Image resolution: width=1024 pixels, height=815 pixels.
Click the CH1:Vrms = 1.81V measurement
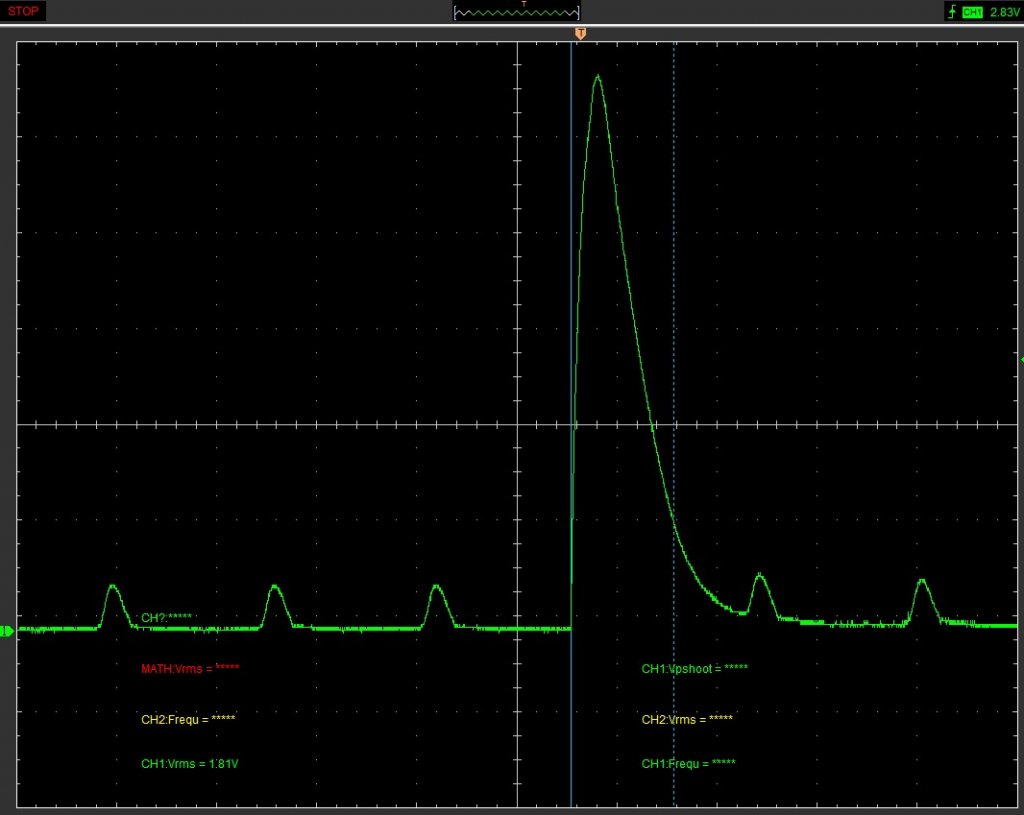[189, 763]
